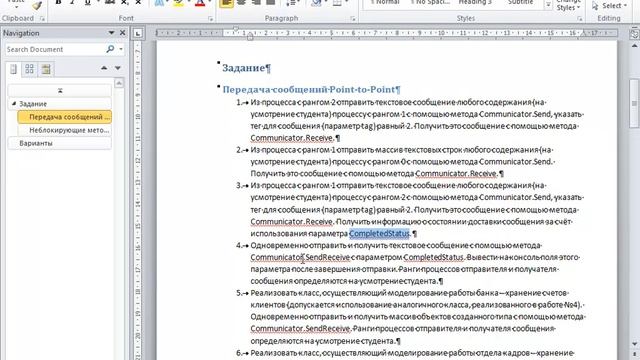This screenshot has height=360, width=640.
Task: Switch to browse pages thumbnails tab
Action: [29, 69]
